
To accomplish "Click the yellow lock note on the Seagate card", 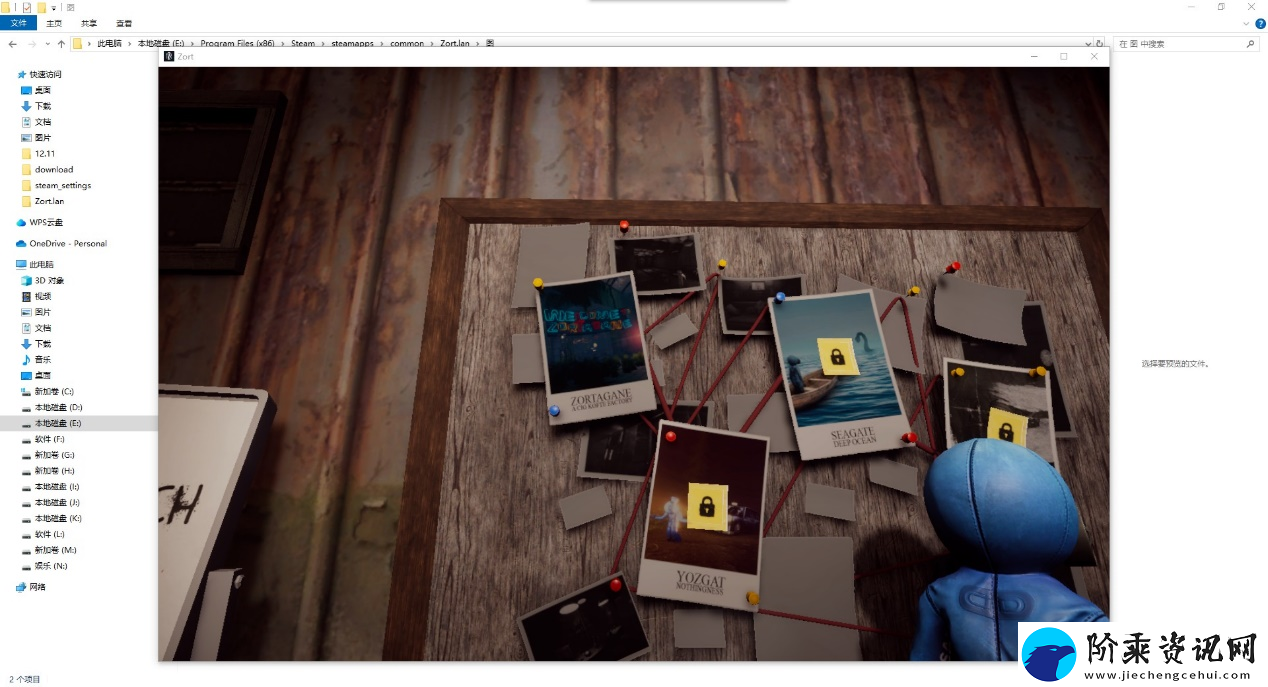I will point(837,355).
